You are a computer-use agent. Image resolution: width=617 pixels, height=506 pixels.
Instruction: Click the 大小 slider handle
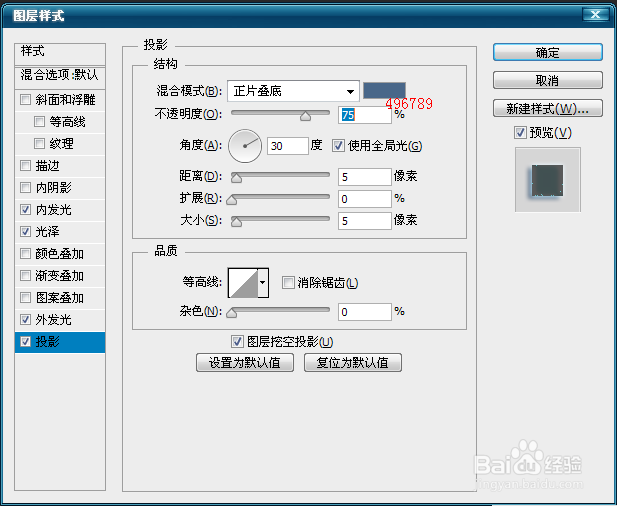tap(236, 222)
